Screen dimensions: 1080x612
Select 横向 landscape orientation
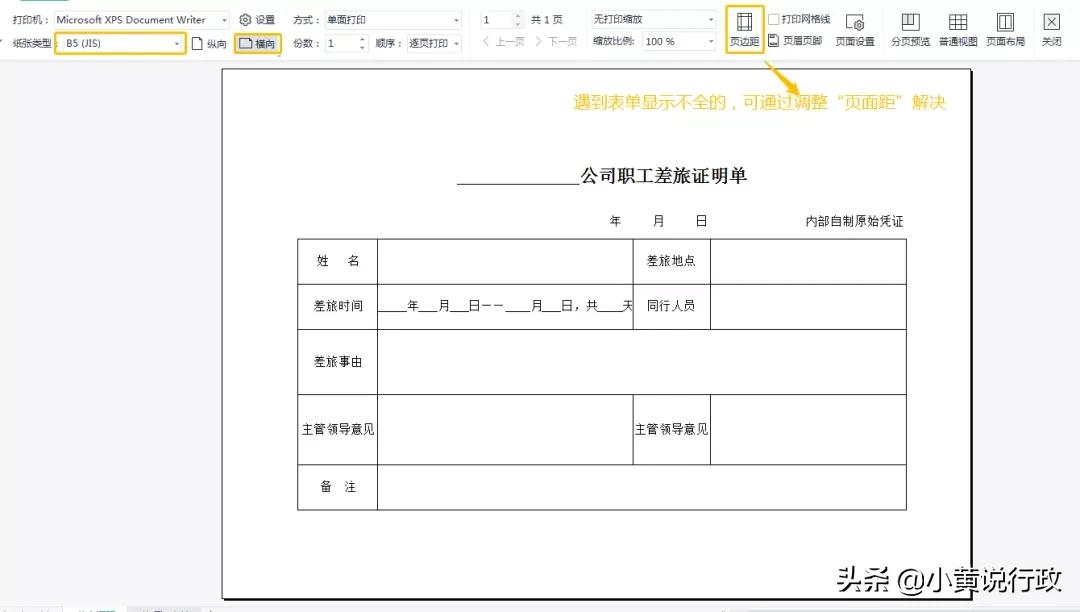[x=256, y=43]
